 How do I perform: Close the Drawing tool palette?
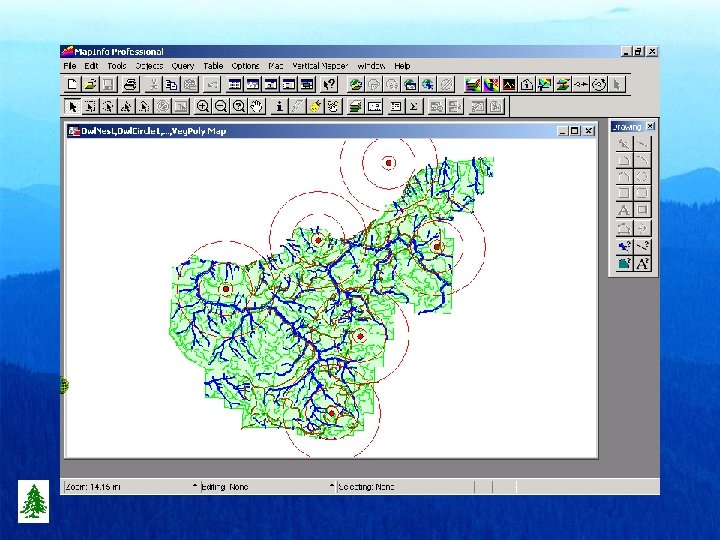point(650,127)
